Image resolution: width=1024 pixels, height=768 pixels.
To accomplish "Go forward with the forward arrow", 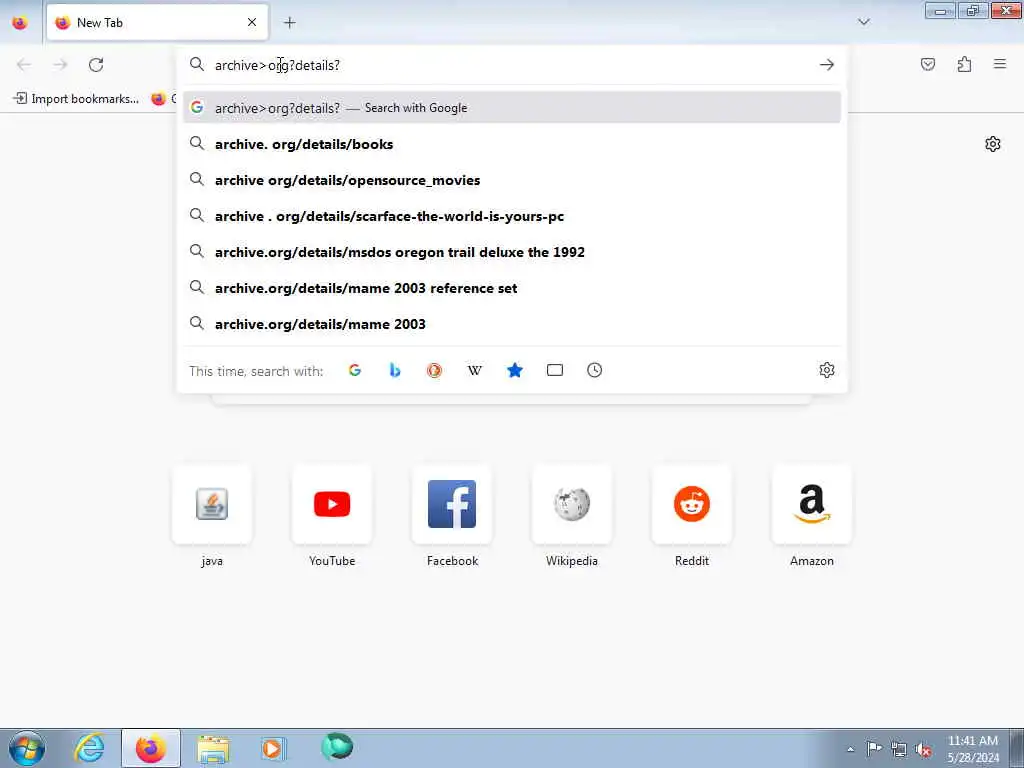I will coord(60,65).
